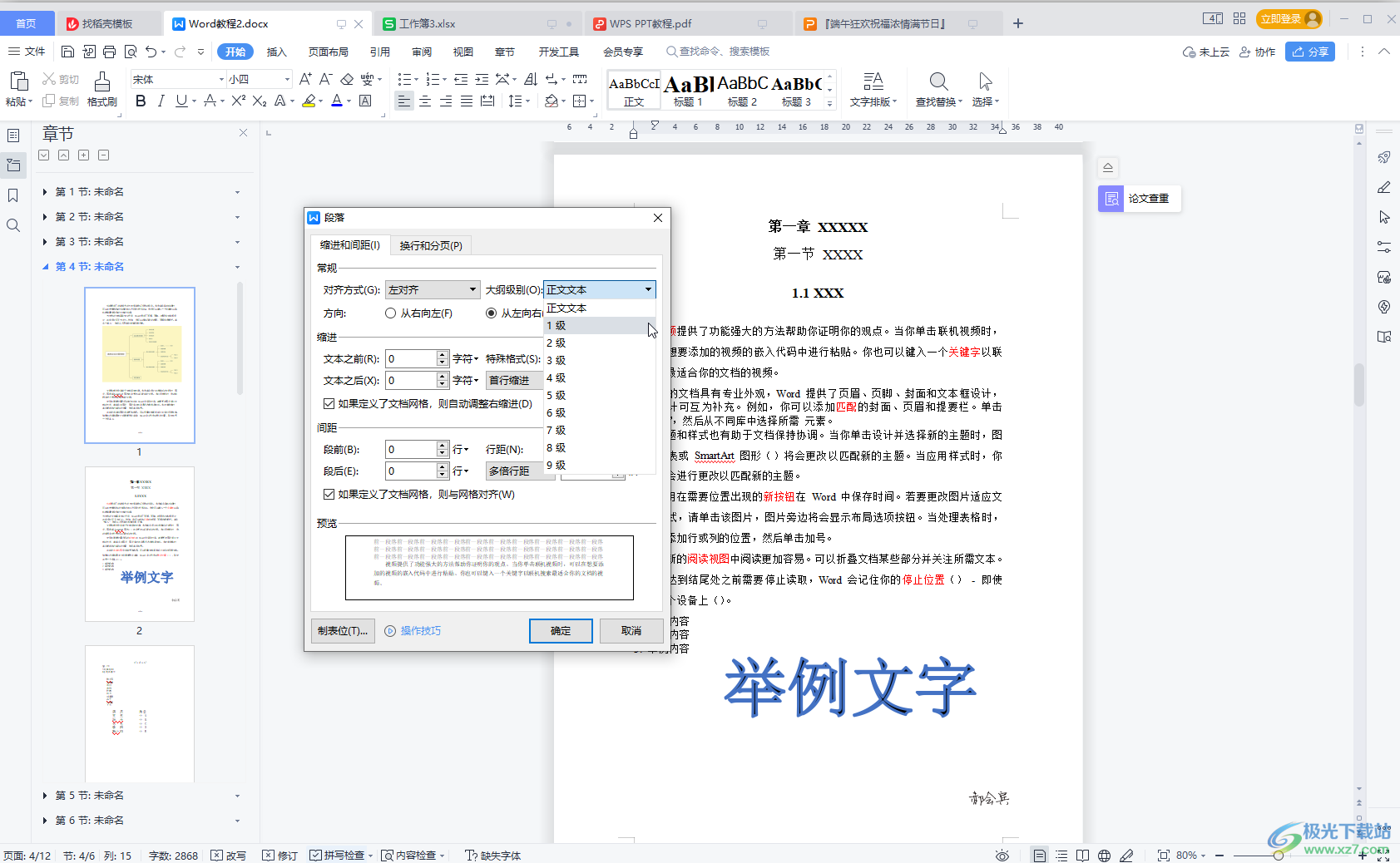Toggle 改写 overwrite mode in status bar
Image resolution: width=1400 pixels, height=863 pixels.
point(229,856)
